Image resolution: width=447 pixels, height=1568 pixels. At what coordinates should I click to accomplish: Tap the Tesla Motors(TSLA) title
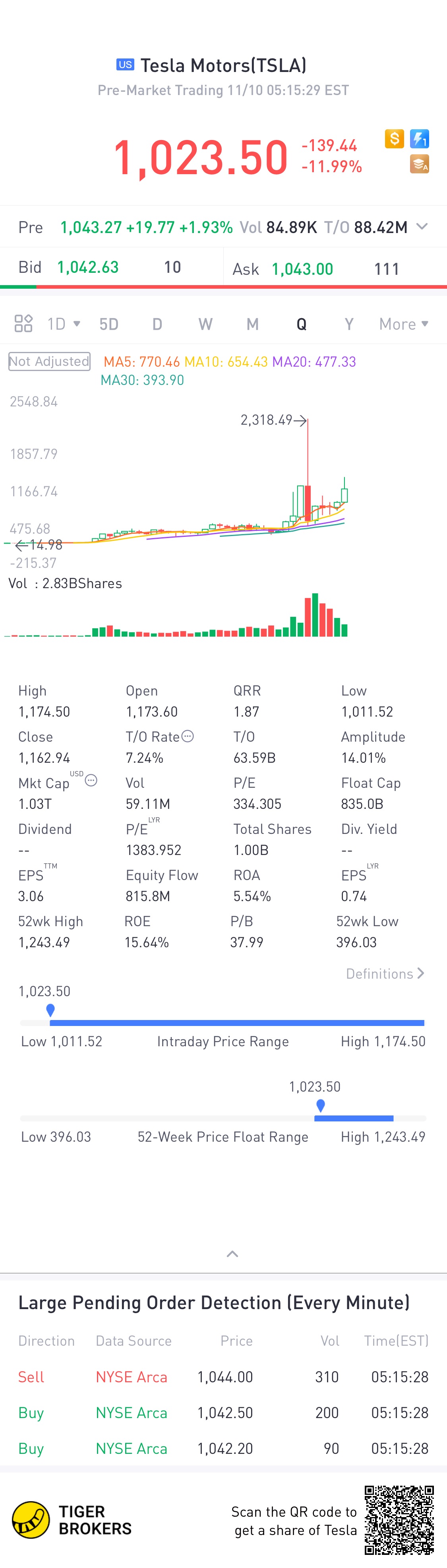pyautogui.click(x=223, y=65)
